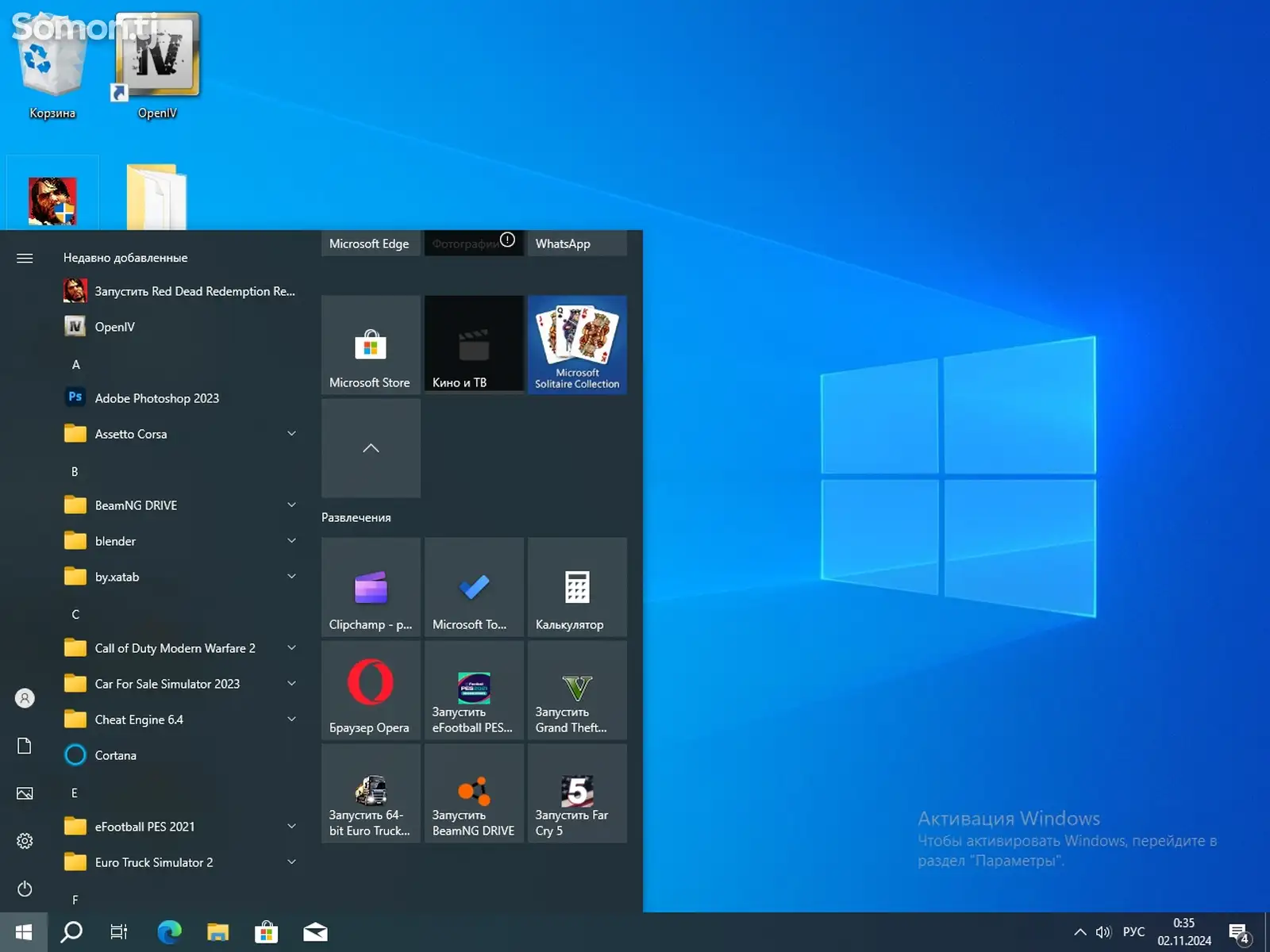Expand the hamburger menu in Start

pos(25,258)
